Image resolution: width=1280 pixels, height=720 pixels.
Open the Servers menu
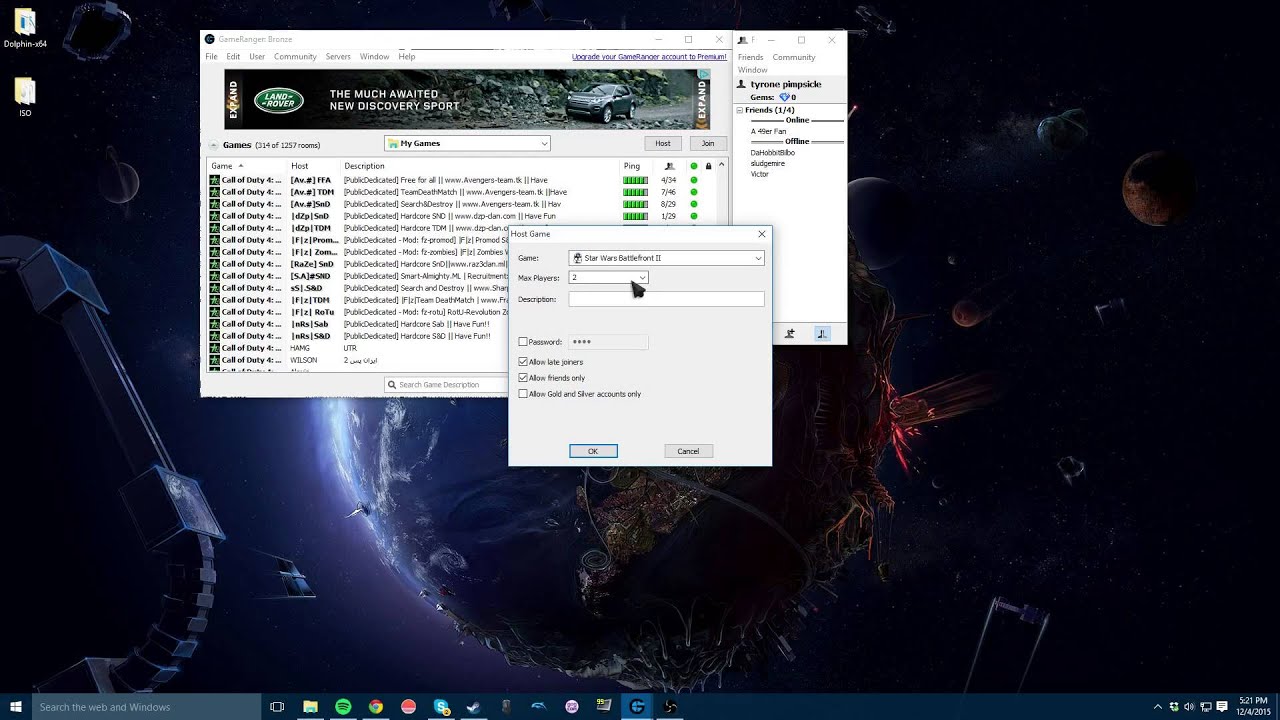338,57
